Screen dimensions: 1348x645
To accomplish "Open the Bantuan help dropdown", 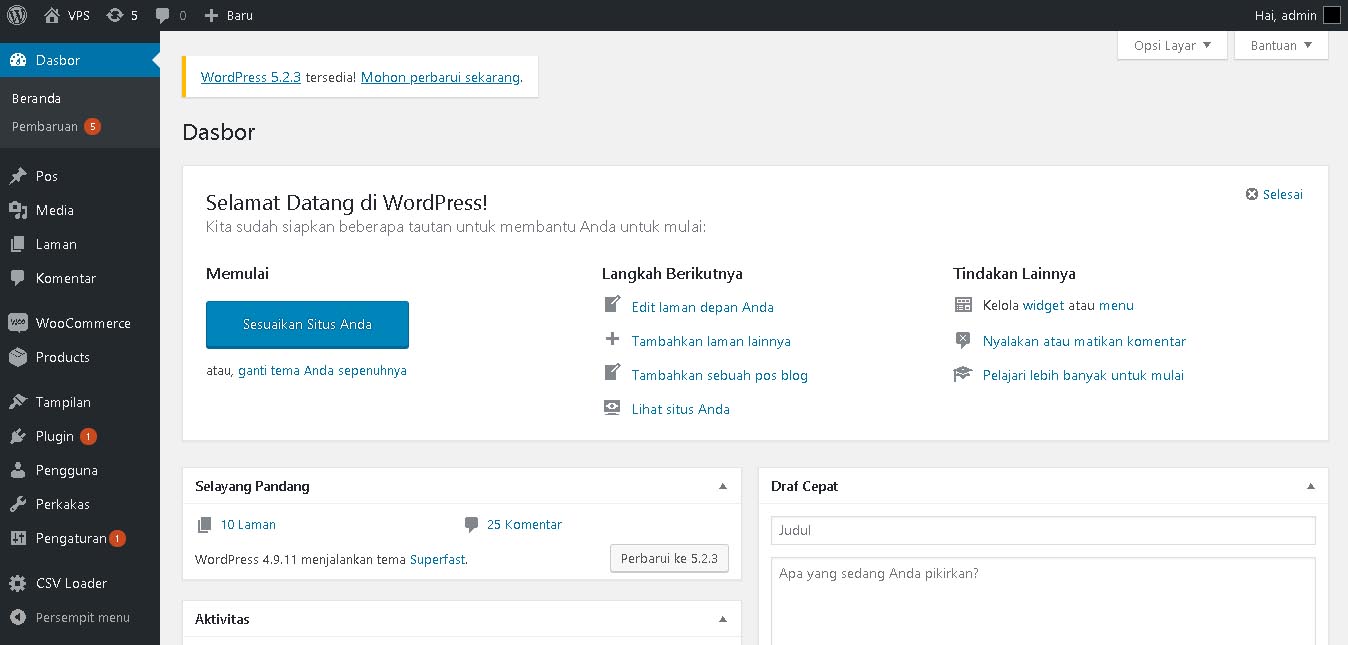I will click(x=1281, y=45).
